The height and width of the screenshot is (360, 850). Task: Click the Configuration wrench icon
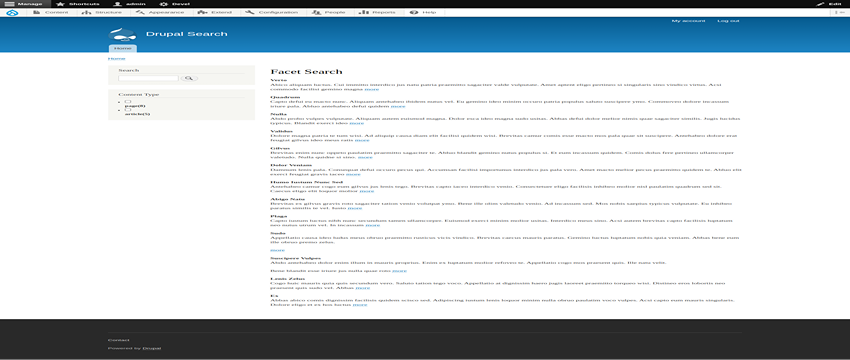tap(250, 12)
